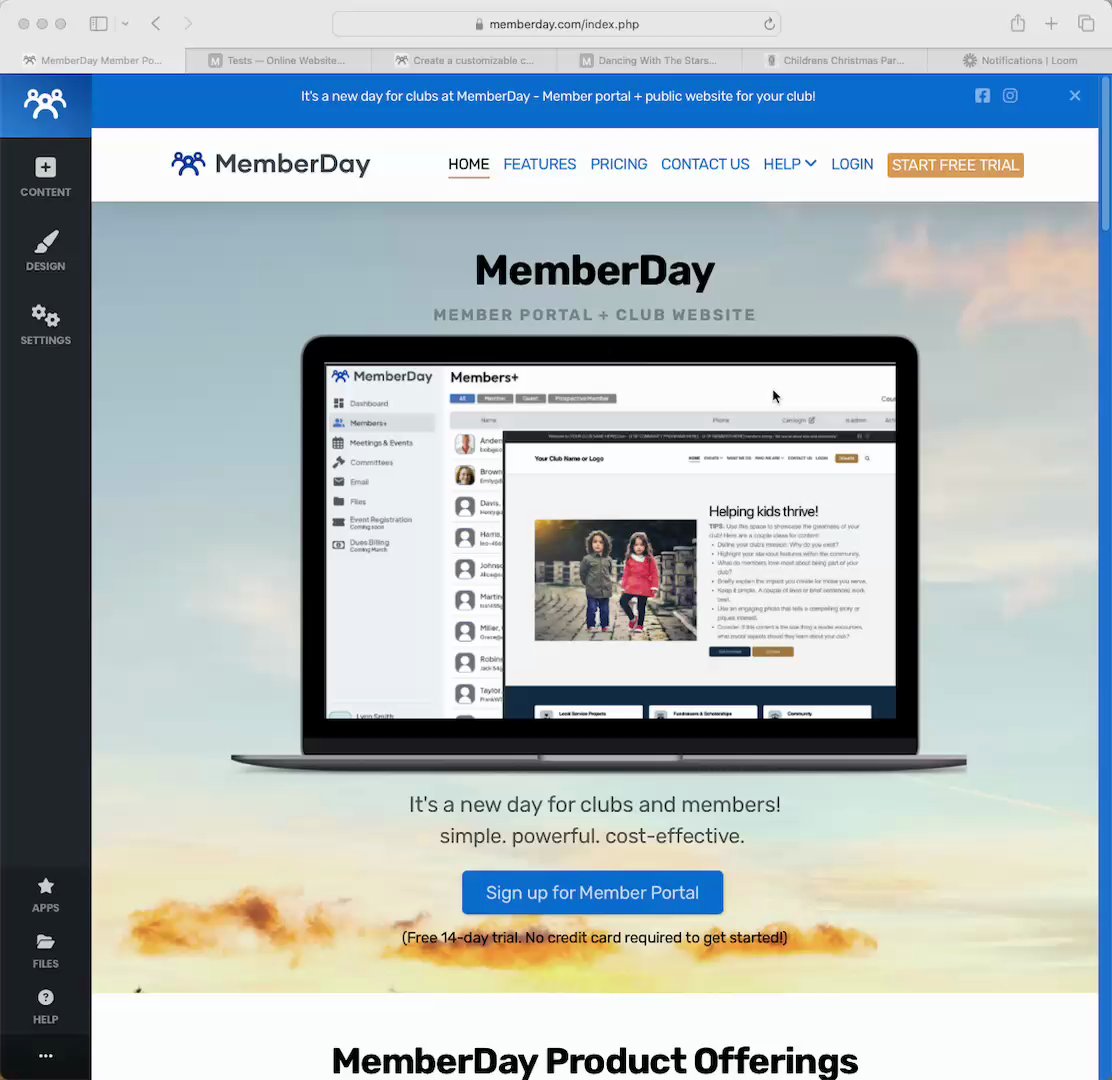Image resolution: width=1112 pixels, height=1080 pixels.
Task: Switch to Childrens Christmas Party tab
Action: (835, 60)
